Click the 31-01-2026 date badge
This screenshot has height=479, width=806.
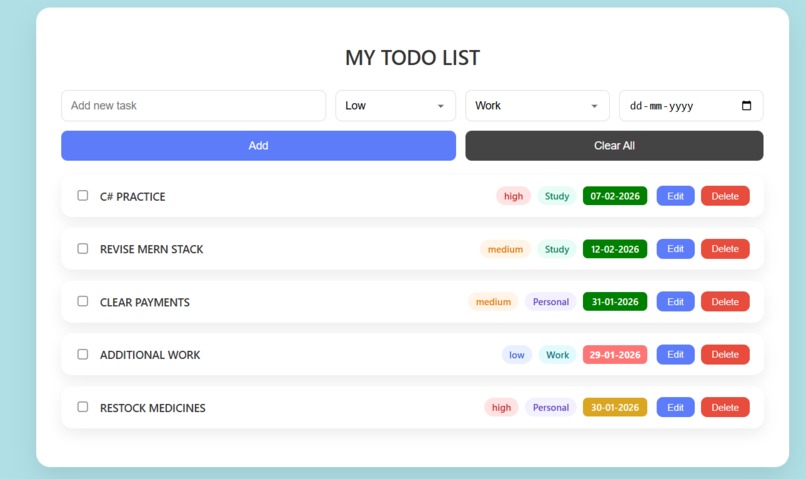pyautogui.click(x=615, y=302)
